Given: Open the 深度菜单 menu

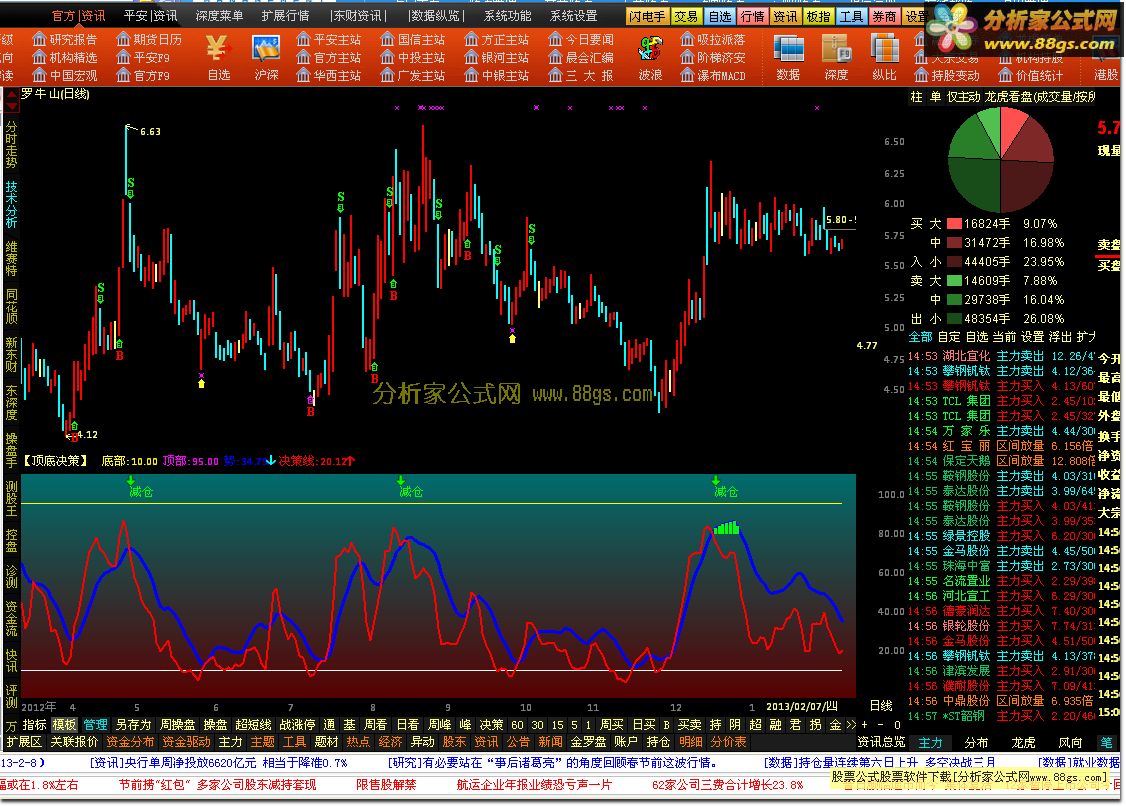Looking at the screenshot, I should tap(219, 15).
